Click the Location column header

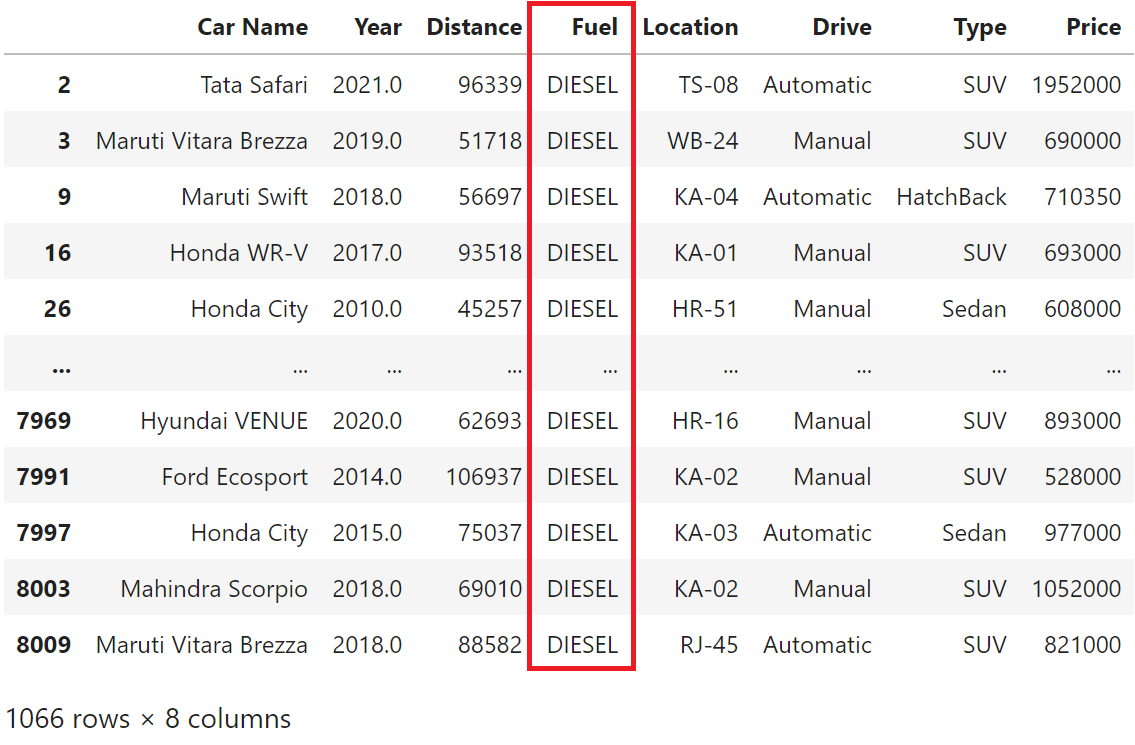pyautogui.click(x=691, y=28)
